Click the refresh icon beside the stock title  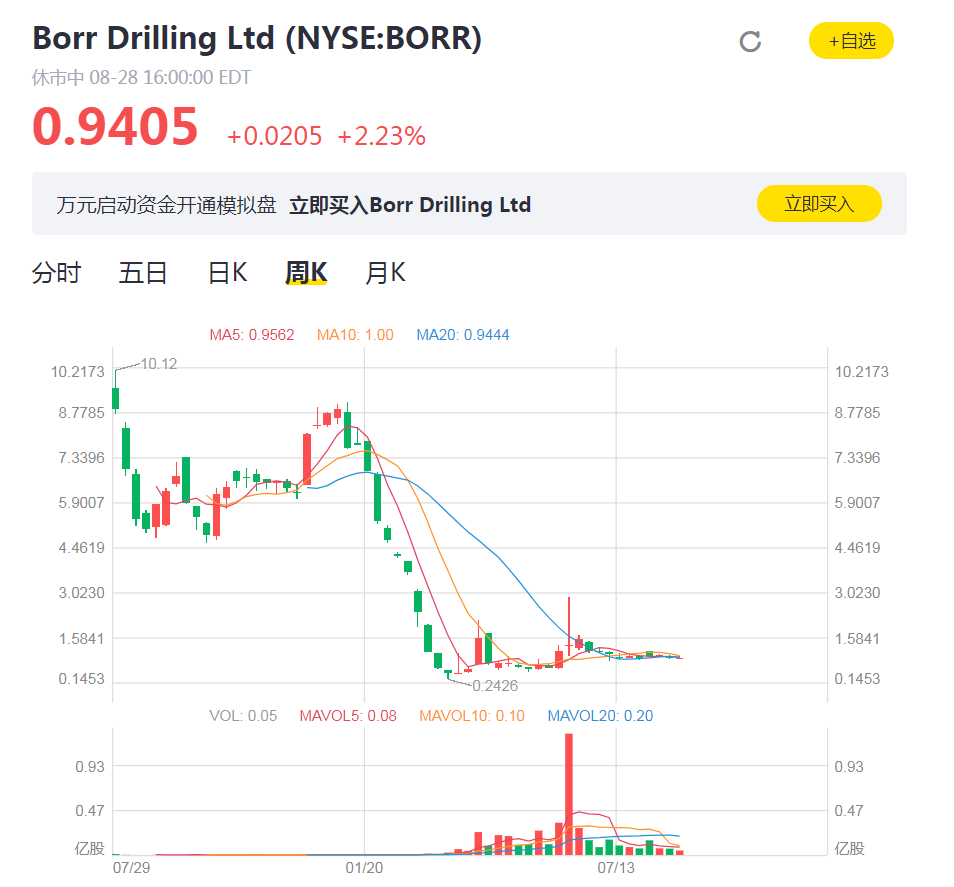click(x=750, y=41)
